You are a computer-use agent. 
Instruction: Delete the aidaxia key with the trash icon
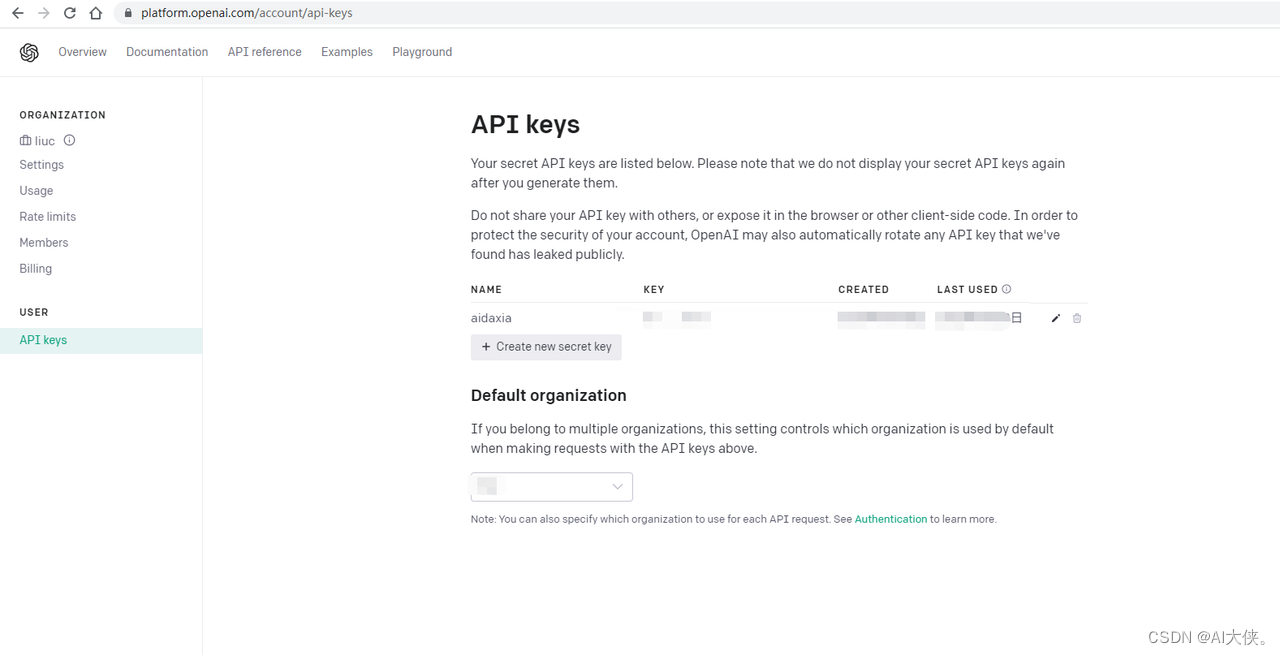(x=1077, y=318)
